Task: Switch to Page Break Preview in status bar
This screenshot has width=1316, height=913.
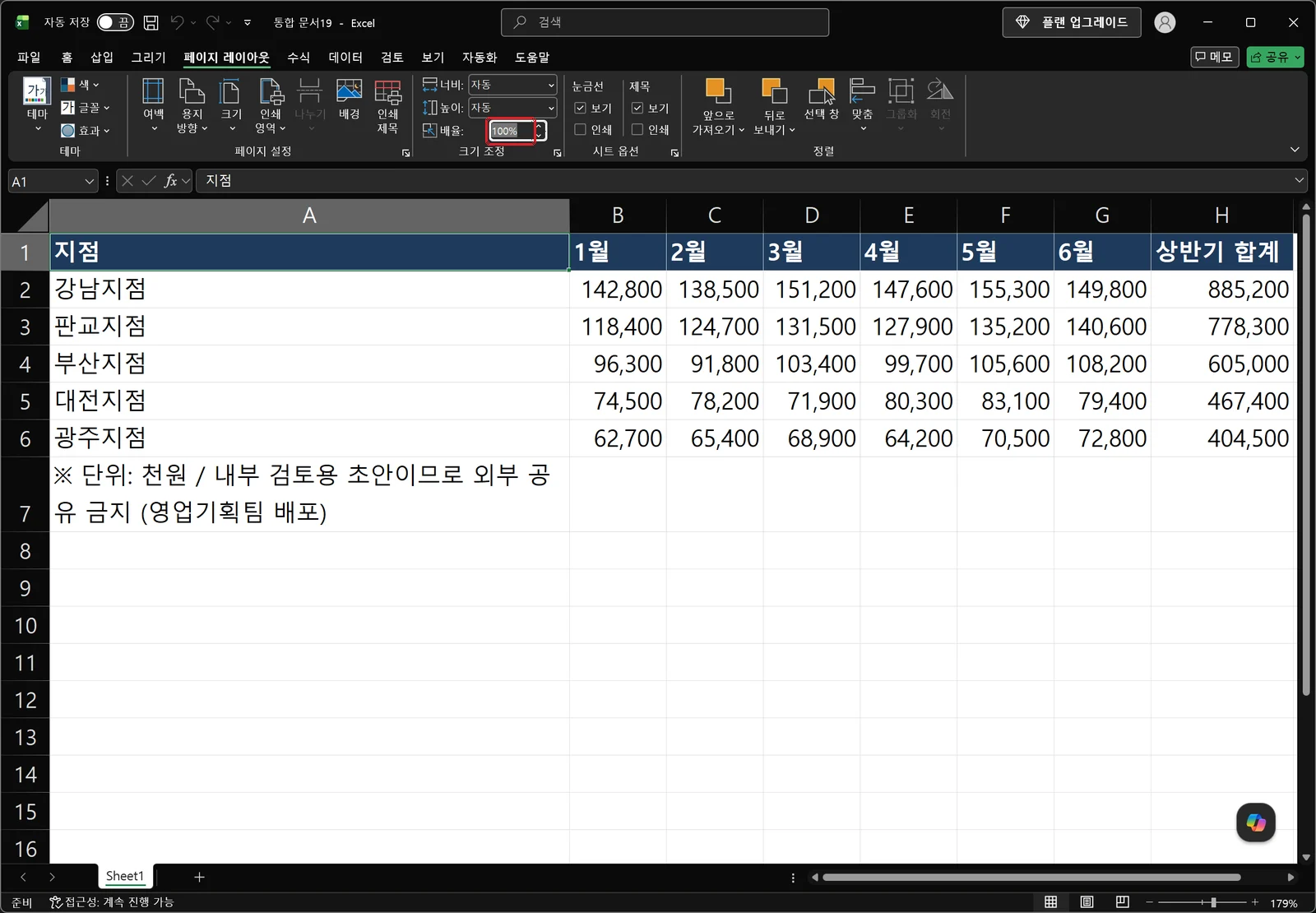Action: coord(1123,902)
